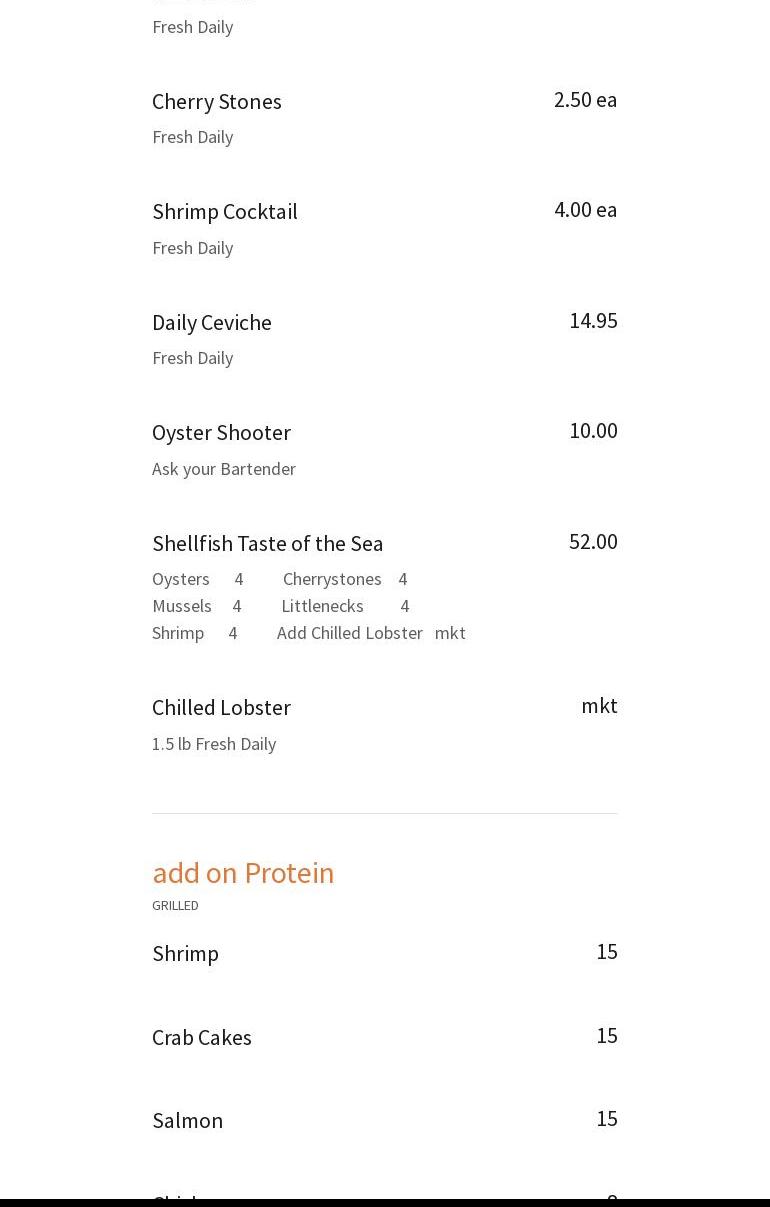Click the Chilled Lobster item title

[221, 708]
